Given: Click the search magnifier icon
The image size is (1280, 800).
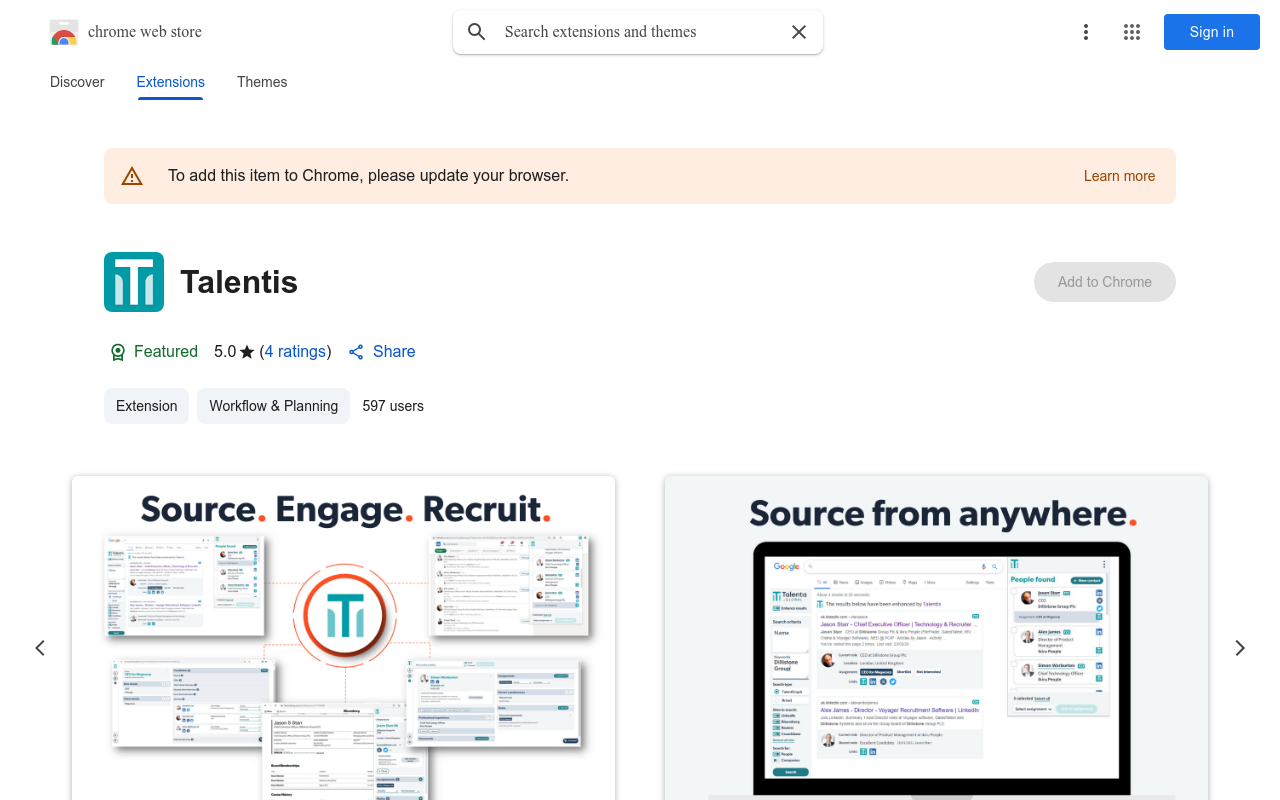Looking at the screenshot, I should tap(477, 32).
